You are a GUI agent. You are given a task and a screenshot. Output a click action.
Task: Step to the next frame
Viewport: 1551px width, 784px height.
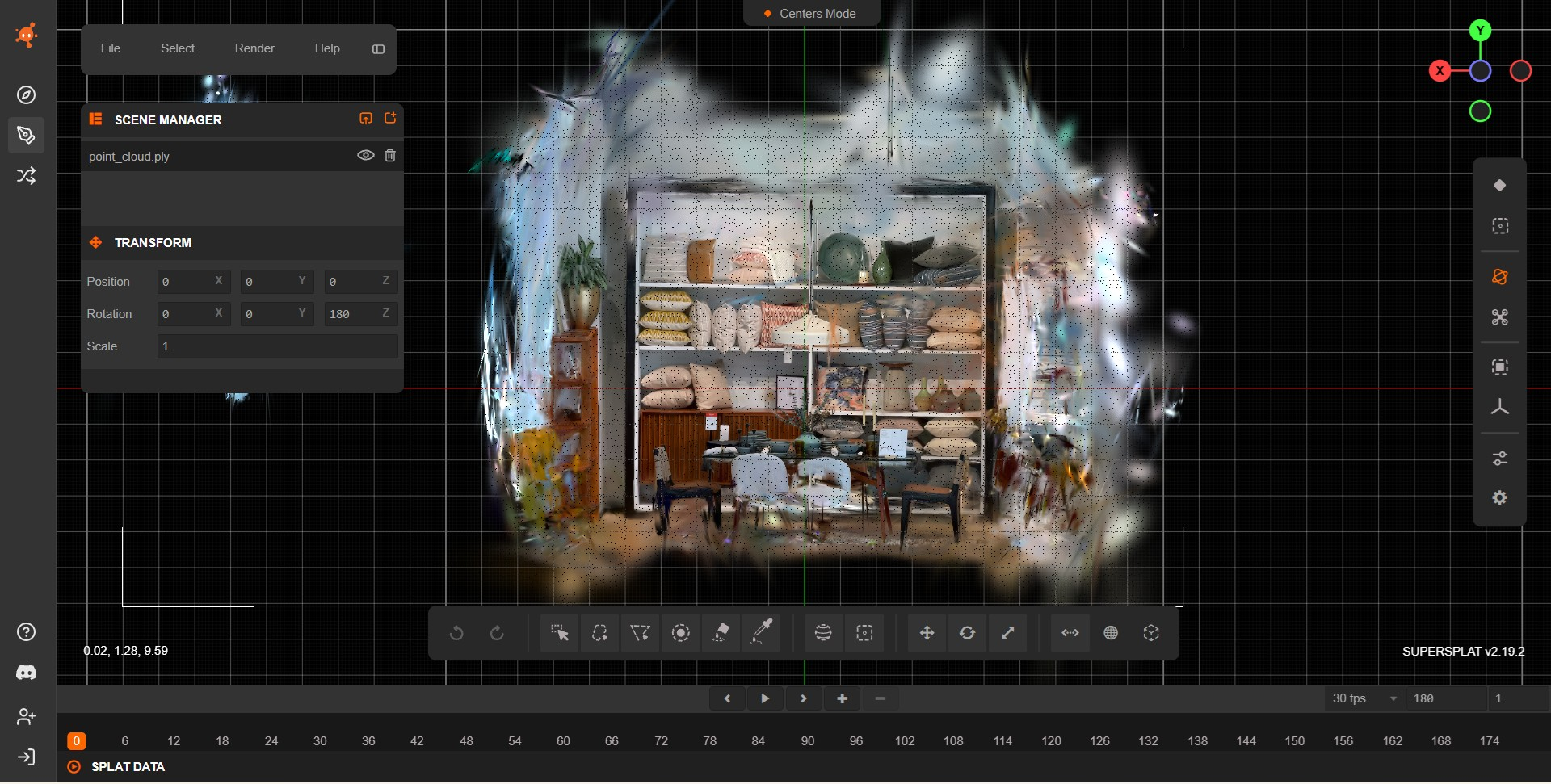[x=804, y=699]
